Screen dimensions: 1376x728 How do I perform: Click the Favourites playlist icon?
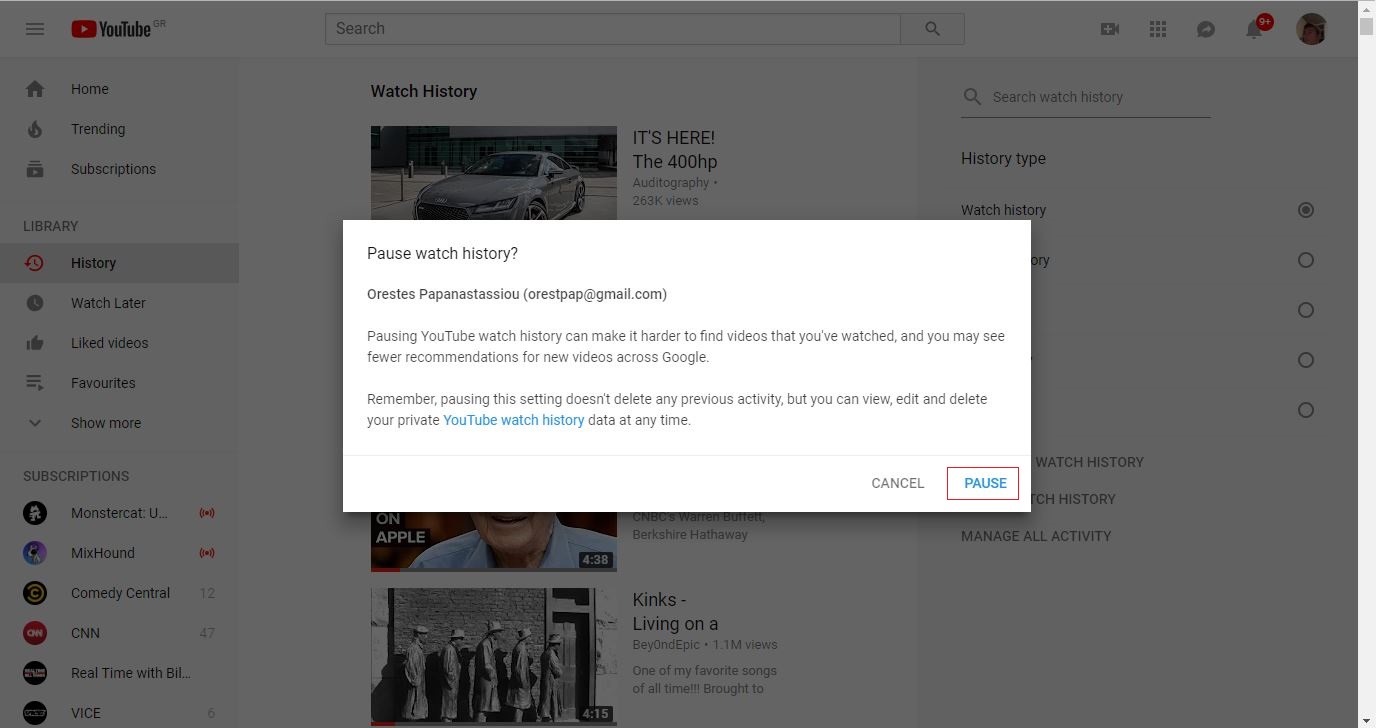tap(35, 383)
